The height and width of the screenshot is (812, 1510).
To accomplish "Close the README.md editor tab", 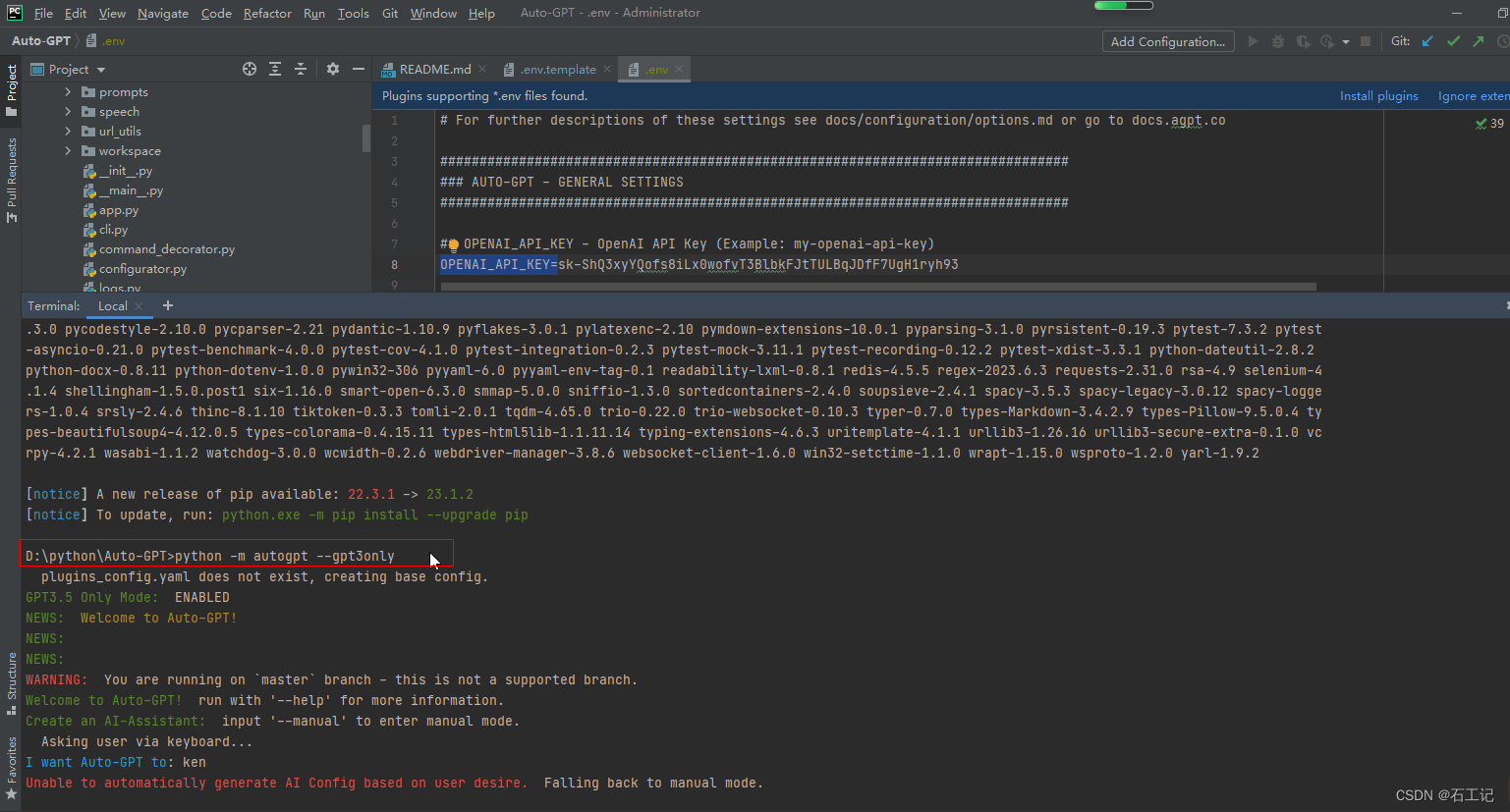I will [x=482, y=69].
